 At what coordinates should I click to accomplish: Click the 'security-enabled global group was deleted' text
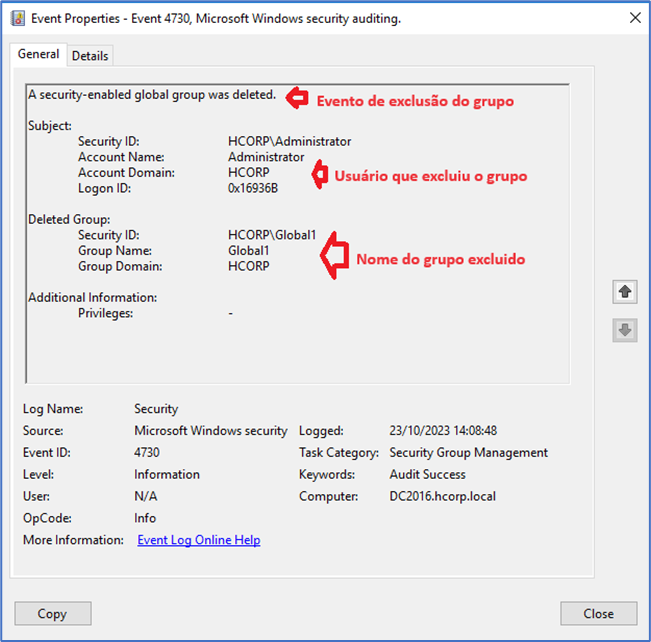click(152, 95)
